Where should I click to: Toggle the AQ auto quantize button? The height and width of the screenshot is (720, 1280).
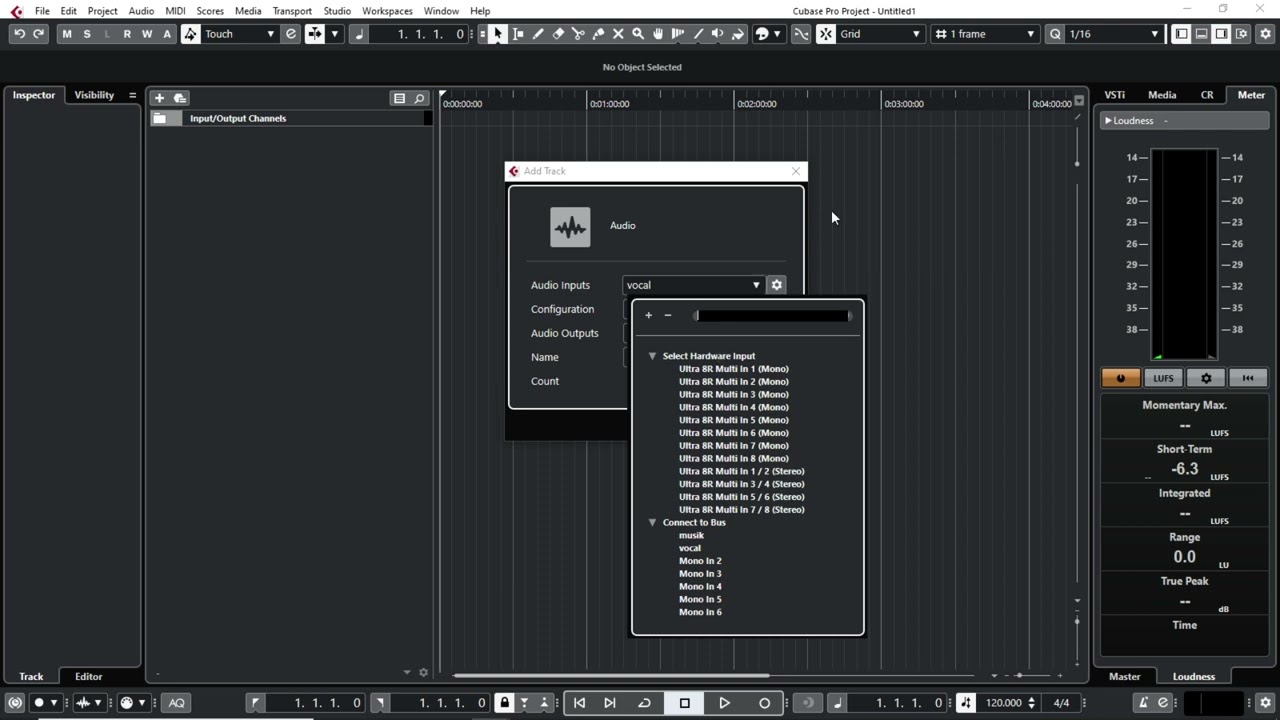coord(177,703)
